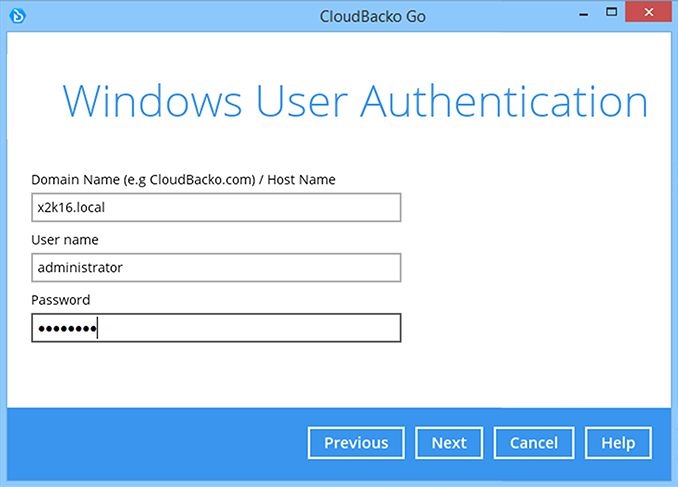Open Help for this dialog
This screenshot has height=487, width=678.
(618, 443)
